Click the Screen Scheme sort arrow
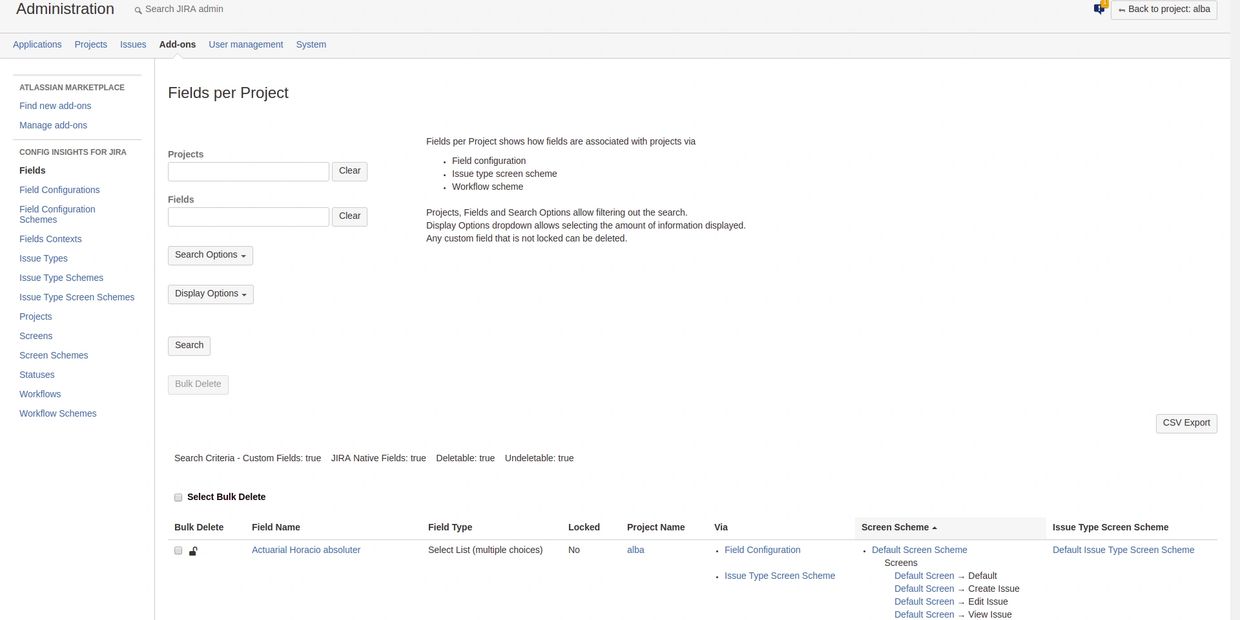Screen dimensions: 1240x620 (x=935, y=528)
